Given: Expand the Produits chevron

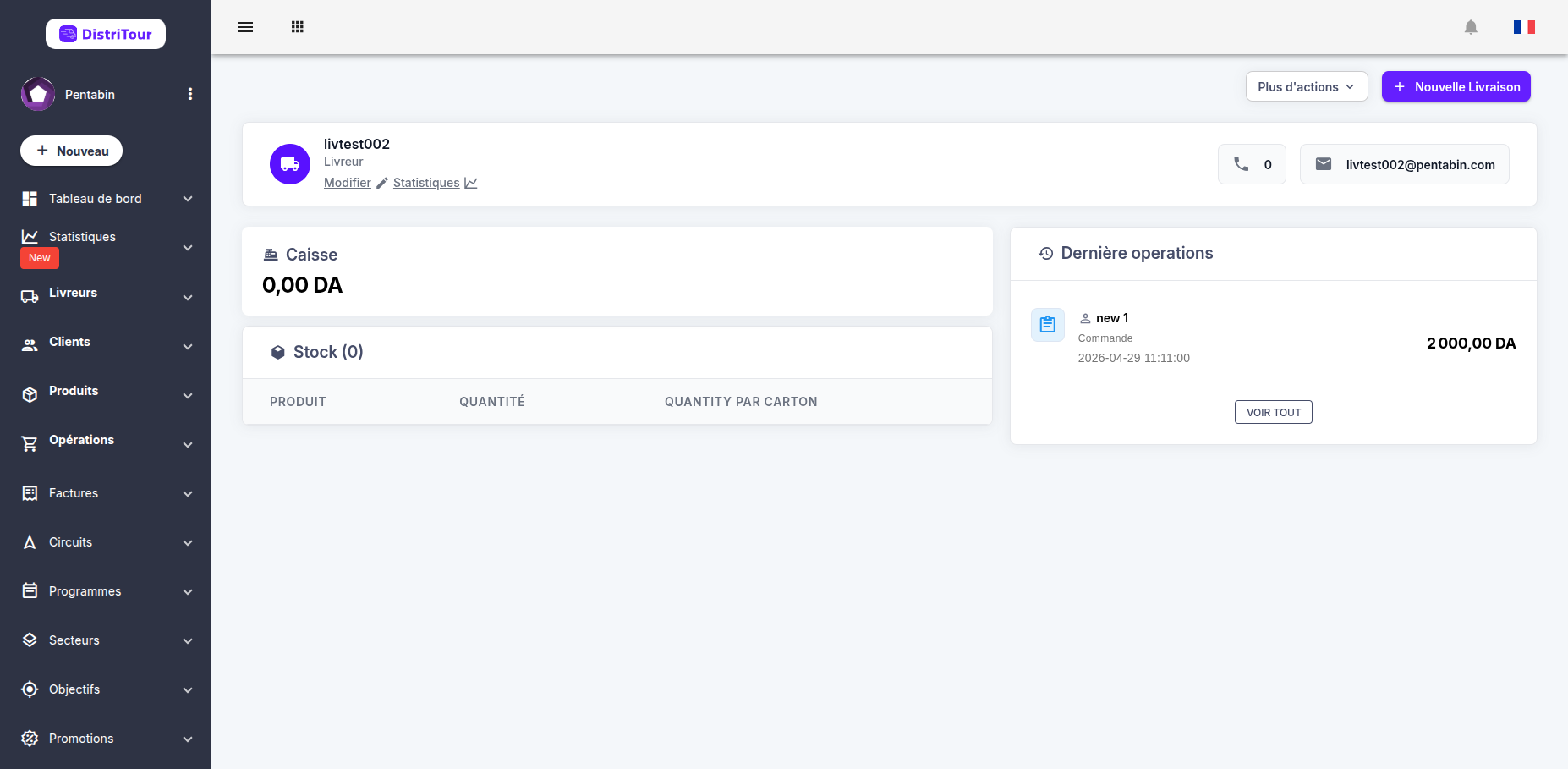Looking at the screenshot, I should (x=188, y=395).
